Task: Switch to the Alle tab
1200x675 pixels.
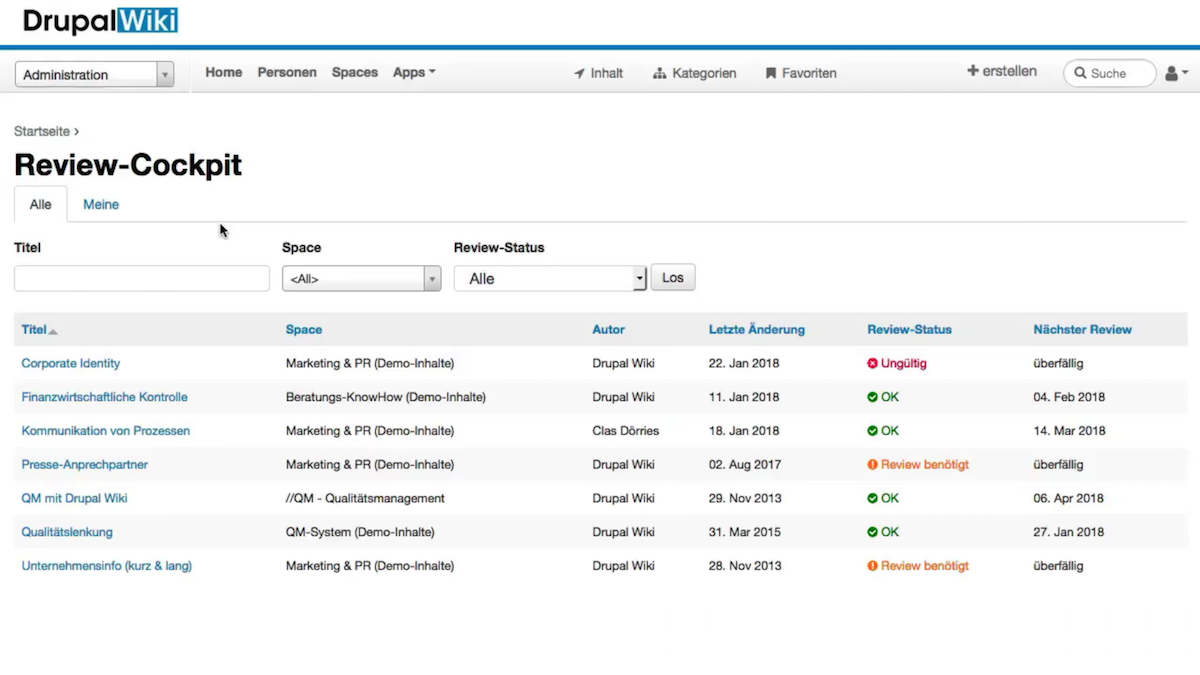Action: coord(41,204)
